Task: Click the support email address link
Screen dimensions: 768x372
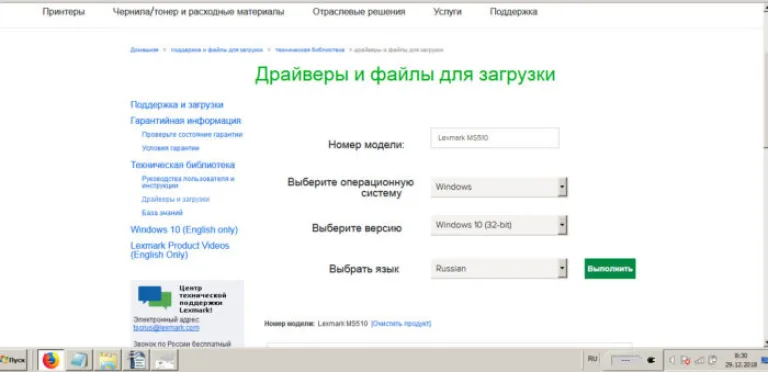Action: pyautogui.click(x=167, y=328)
